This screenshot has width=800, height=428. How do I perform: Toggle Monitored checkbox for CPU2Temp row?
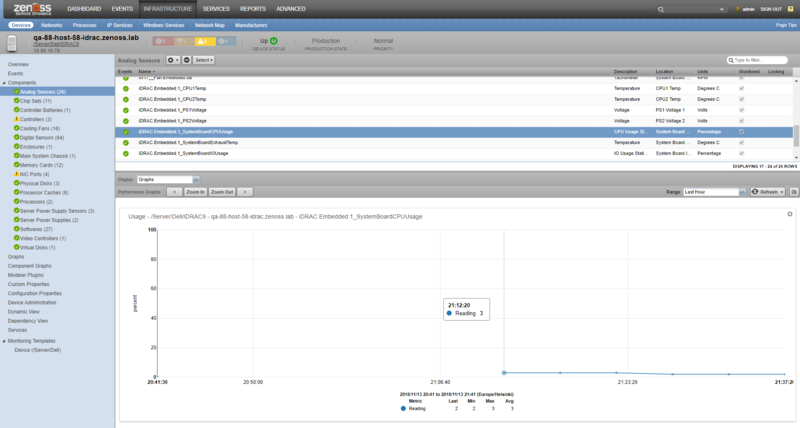(742, 99)
